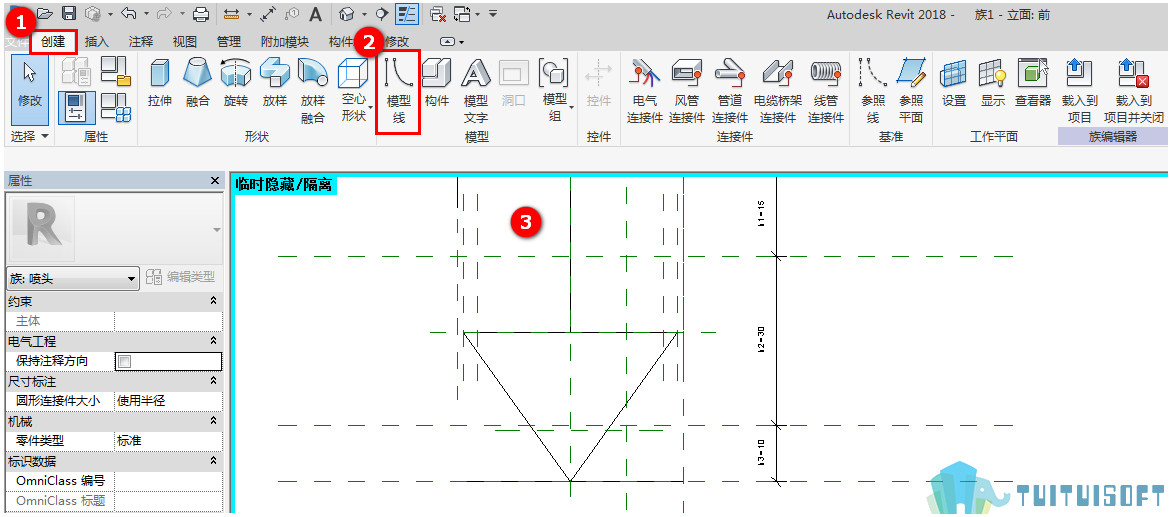
Task: Click the close inactive windows icon
Action: [x=438, y=13]
